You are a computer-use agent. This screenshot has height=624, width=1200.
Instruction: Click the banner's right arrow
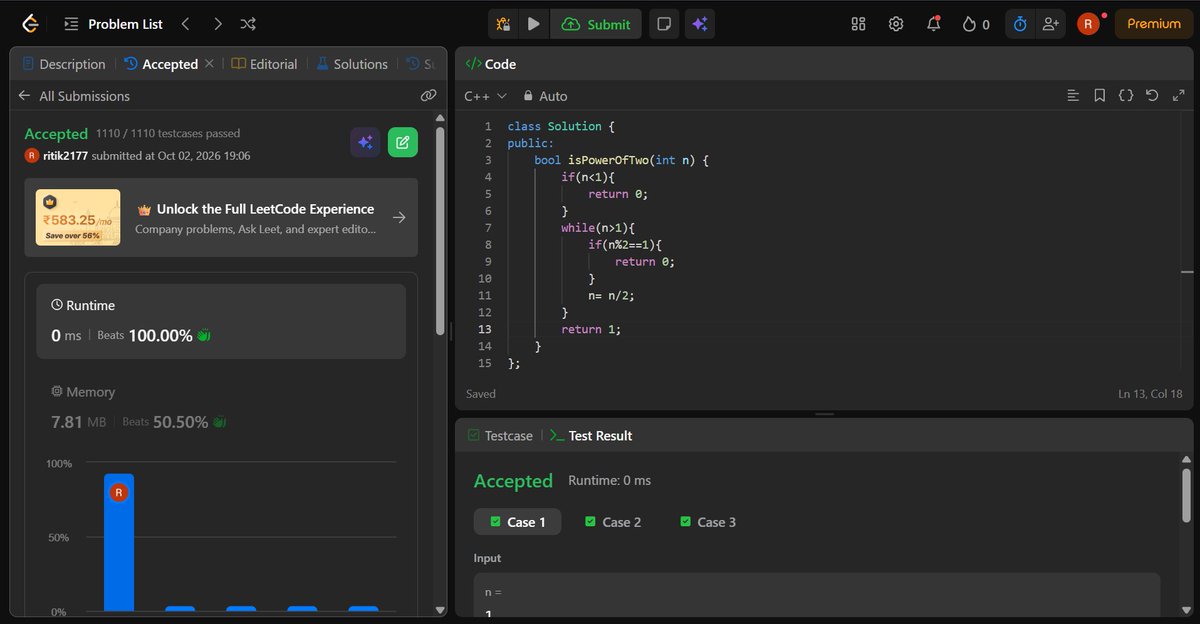(x=399, y=217)
